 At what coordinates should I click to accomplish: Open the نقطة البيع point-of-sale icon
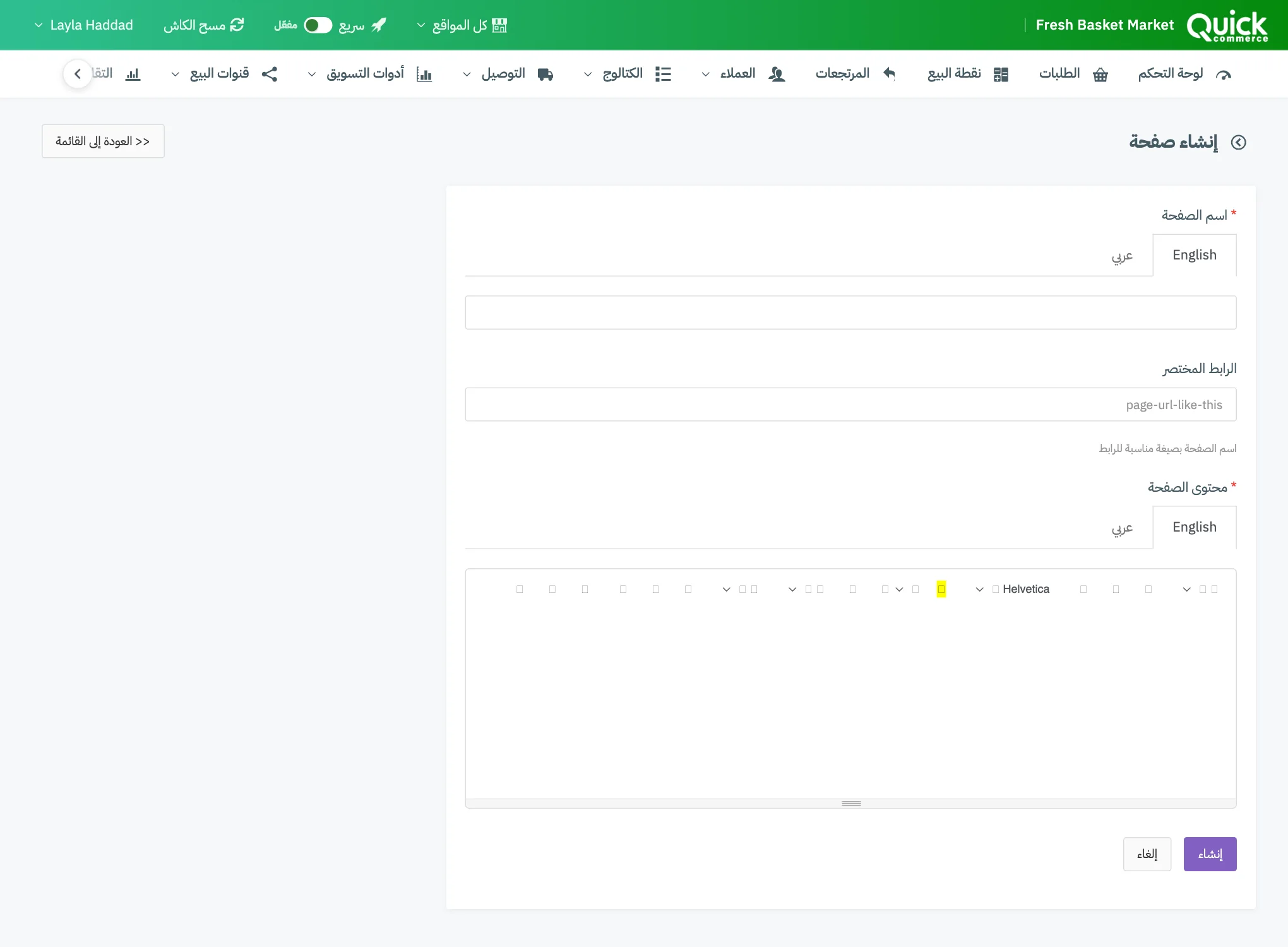point(1001,74)
